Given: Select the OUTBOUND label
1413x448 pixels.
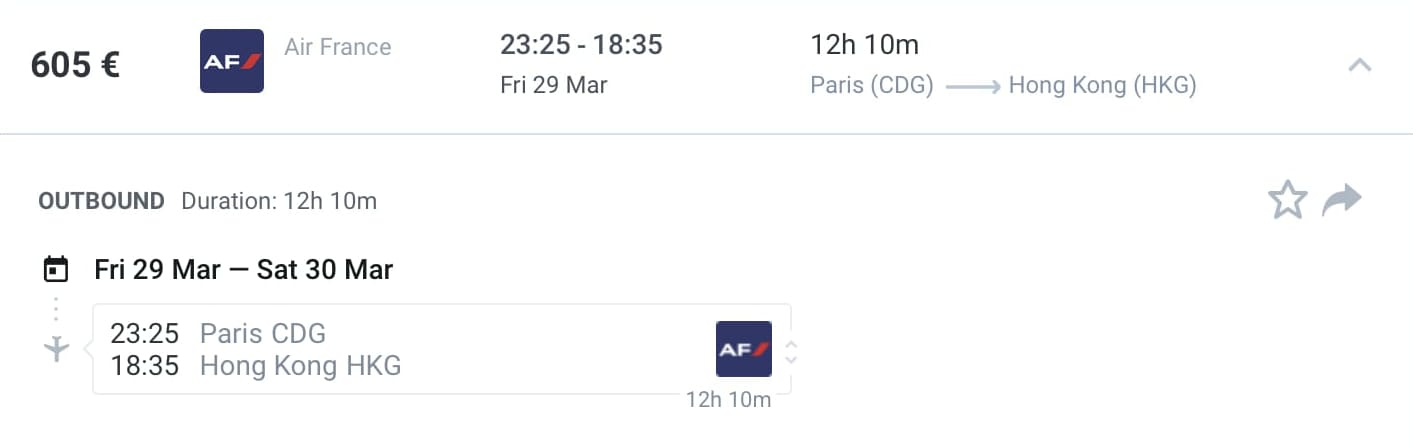Looking at the screenshot, I should coord(101,201).
